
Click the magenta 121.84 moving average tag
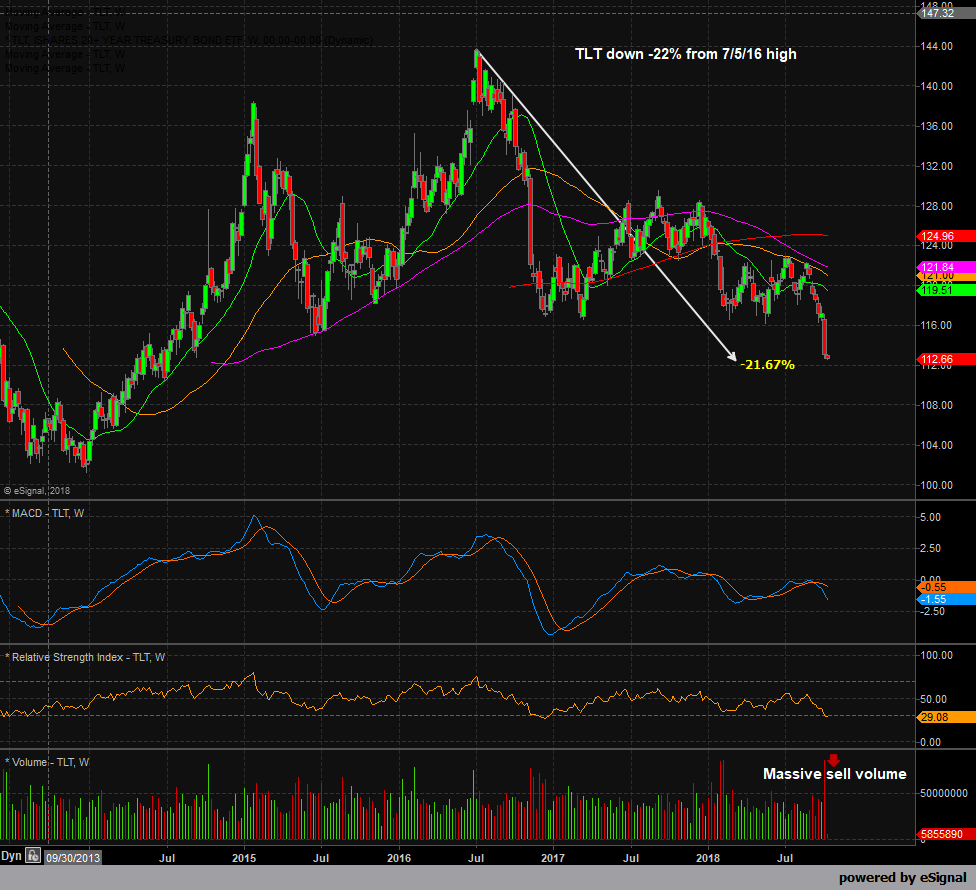point(946,267)
